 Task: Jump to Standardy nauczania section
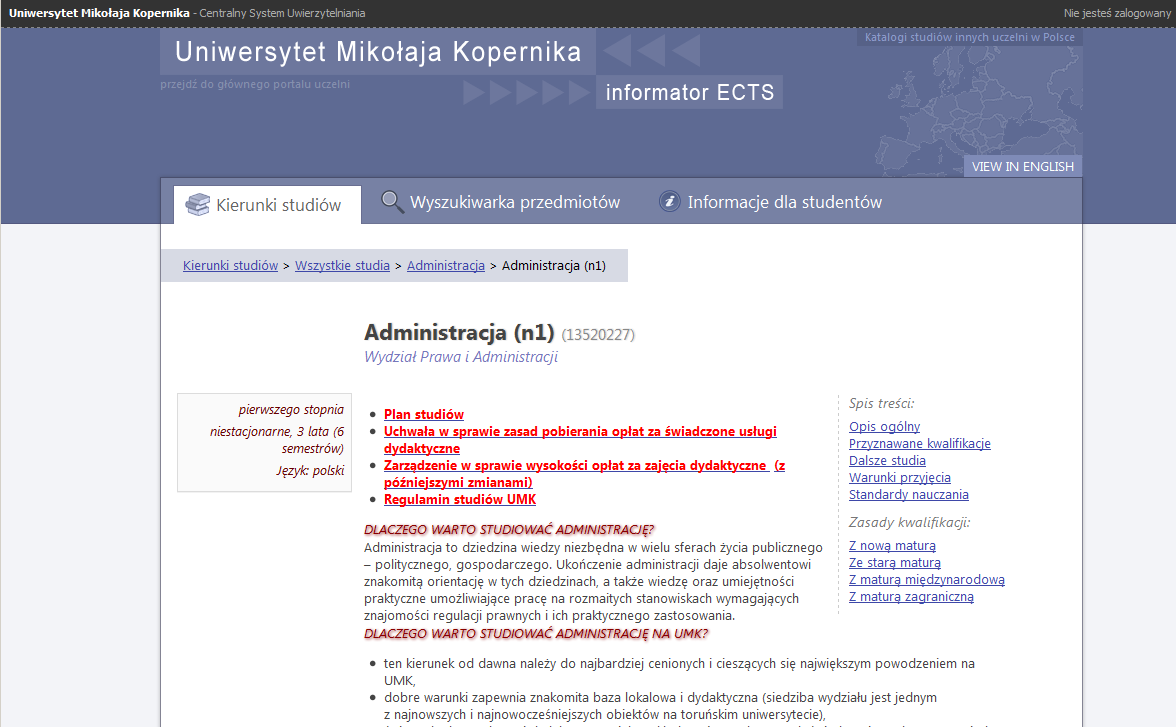click(908, 494)
